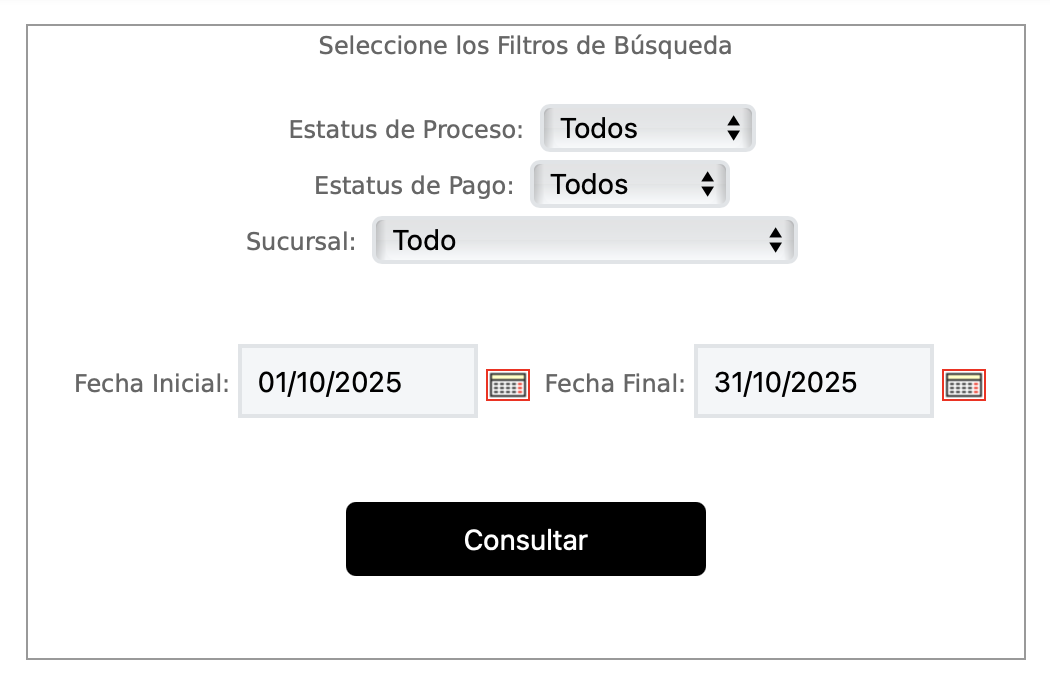This screenshot has width=1050, height=680.
Task: Open the calendar picker for Fecha Inicial
Action: 508,385
